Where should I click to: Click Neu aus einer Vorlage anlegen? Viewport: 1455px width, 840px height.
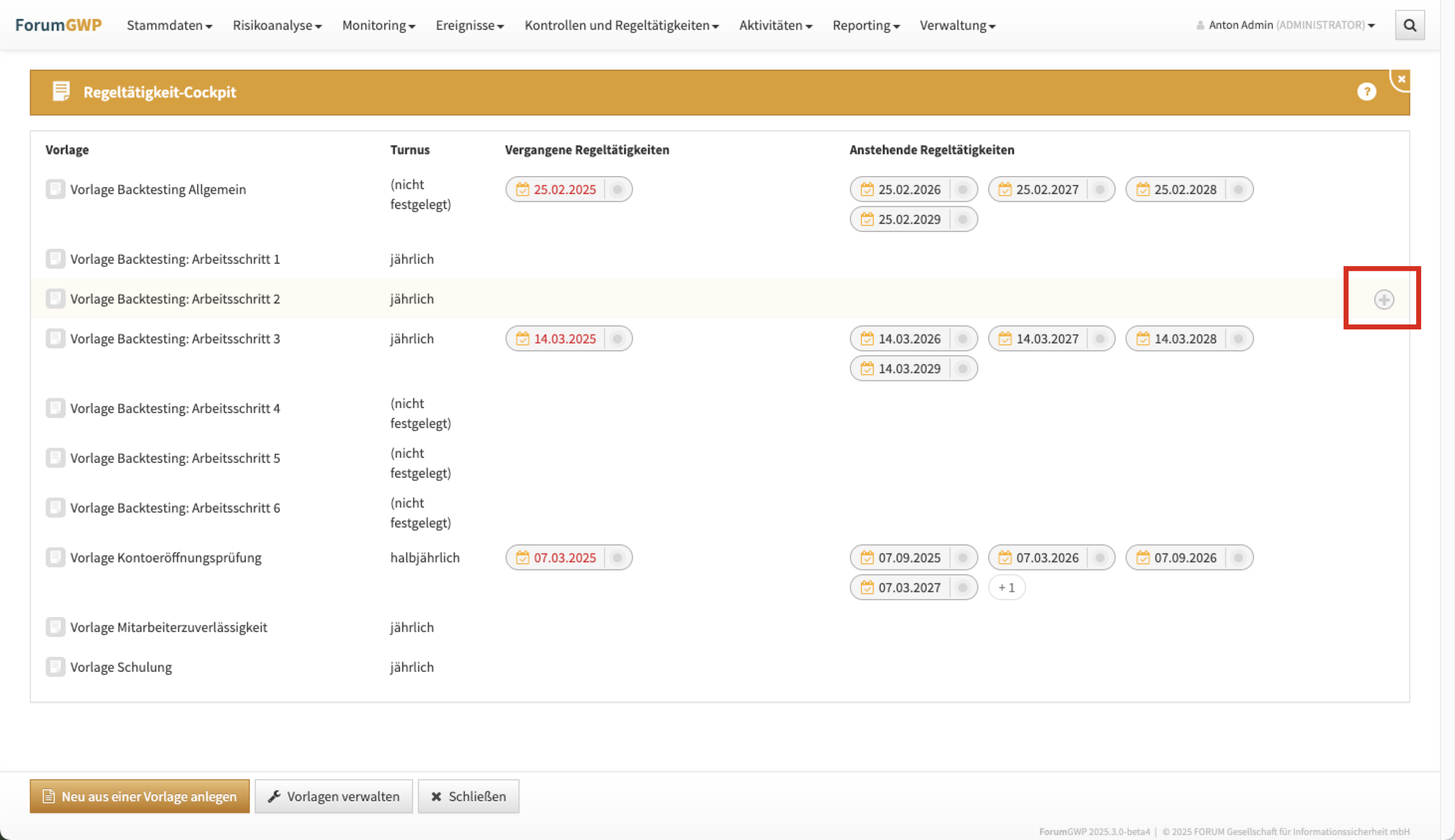pos(140,796)
